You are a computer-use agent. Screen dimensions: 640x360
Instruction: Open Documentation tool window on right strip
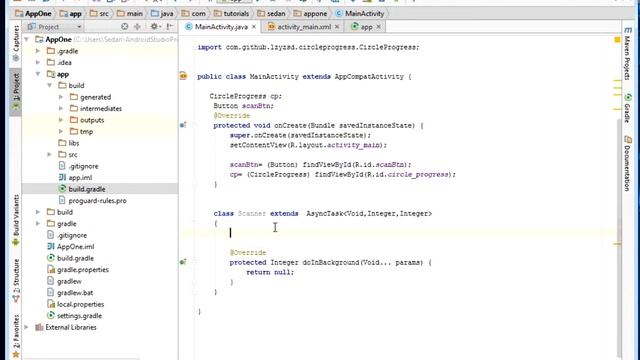click(627, 163)
